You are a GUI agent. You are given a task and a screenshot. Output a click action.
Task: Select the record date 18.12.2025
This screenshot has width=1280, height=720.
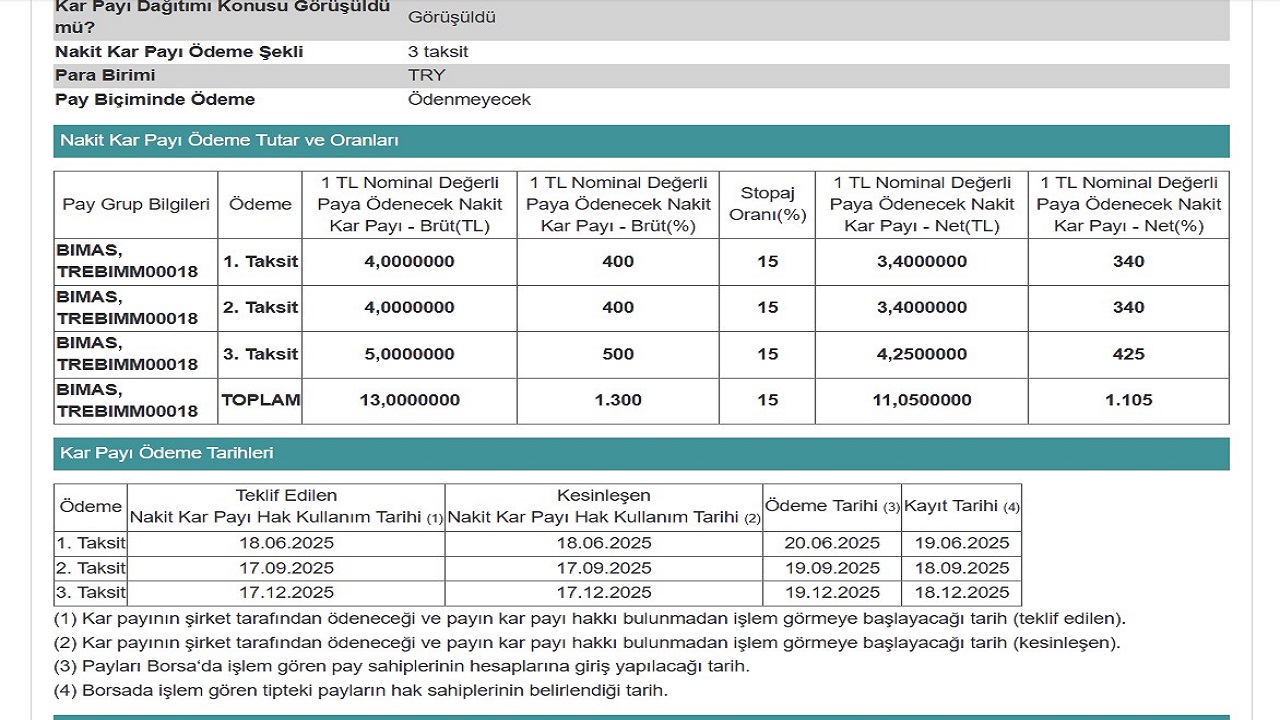tap(961, 592)
